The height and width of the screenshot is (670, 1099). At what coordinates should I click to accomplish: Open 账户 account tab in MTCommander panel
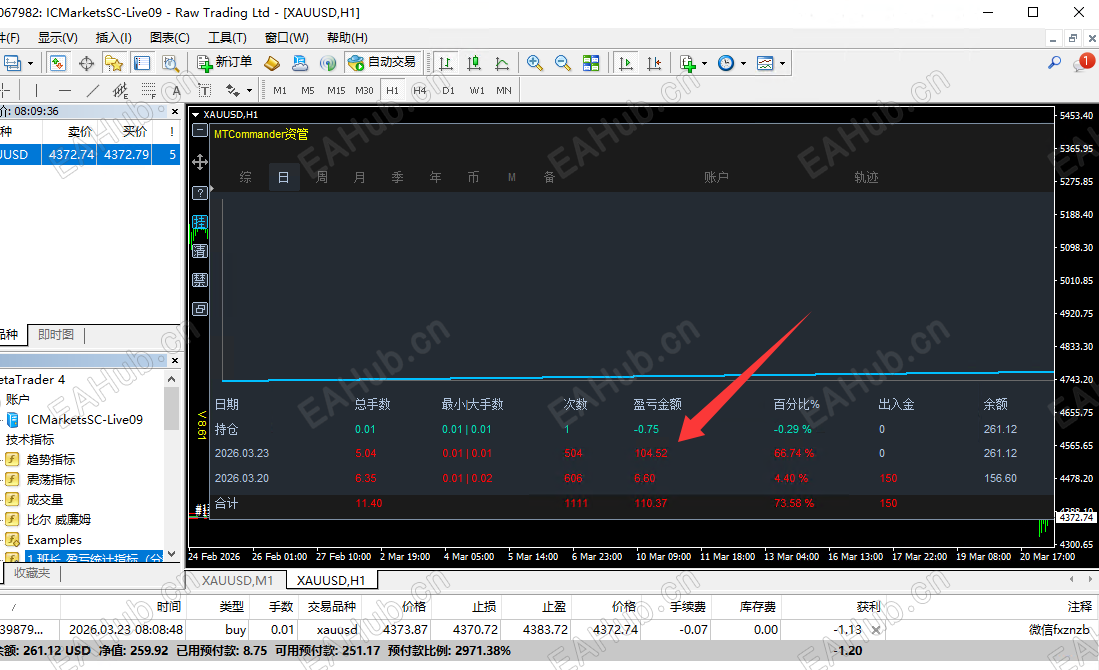pyautogui.click(x=716, y=177)
